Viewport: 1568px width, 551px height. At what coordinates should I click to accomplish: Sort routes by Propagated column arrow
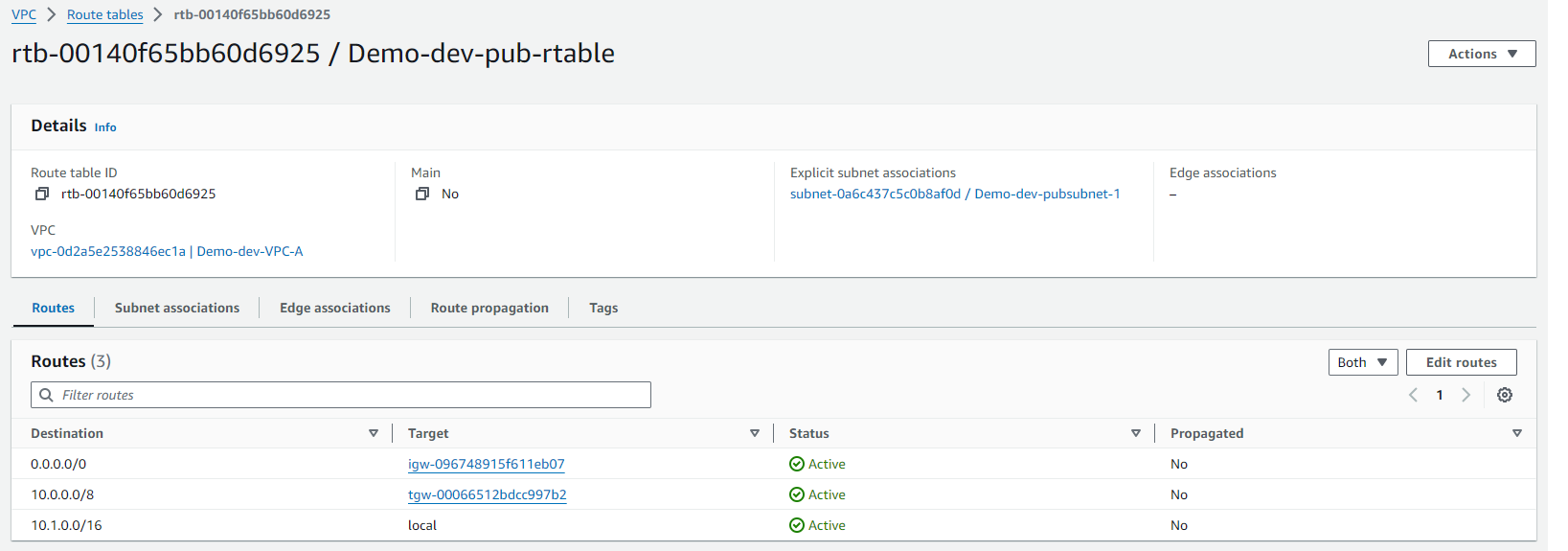1517,433
